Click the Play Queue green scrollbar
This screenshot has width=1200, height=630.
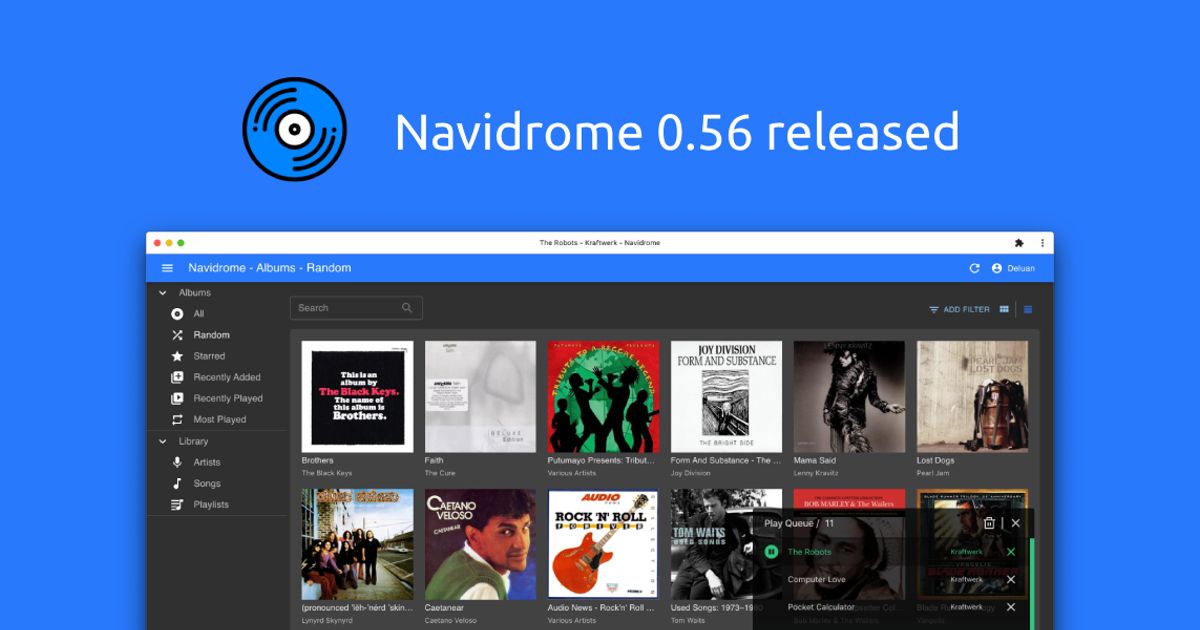tap(1032, 584)
